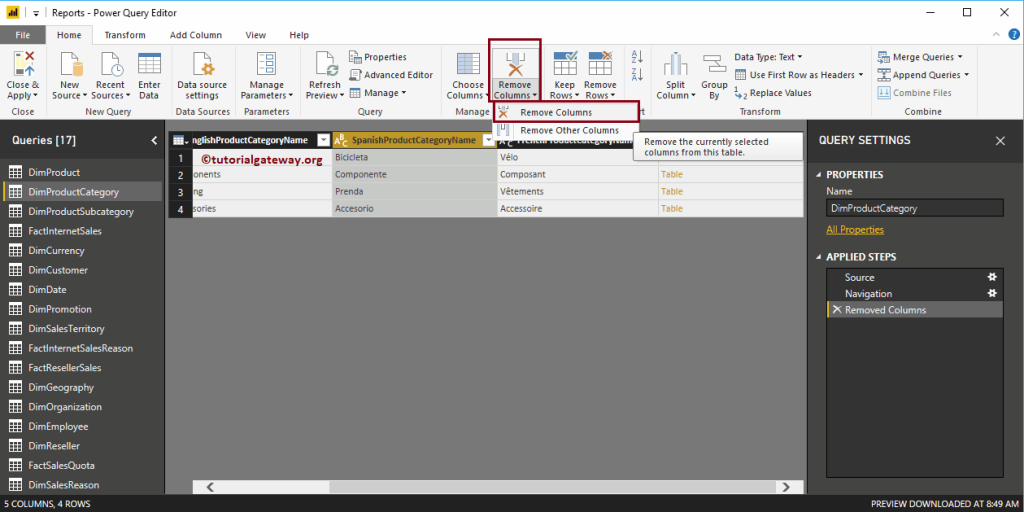
Task: Click the Table link in row 3
Action: (671, 191)
